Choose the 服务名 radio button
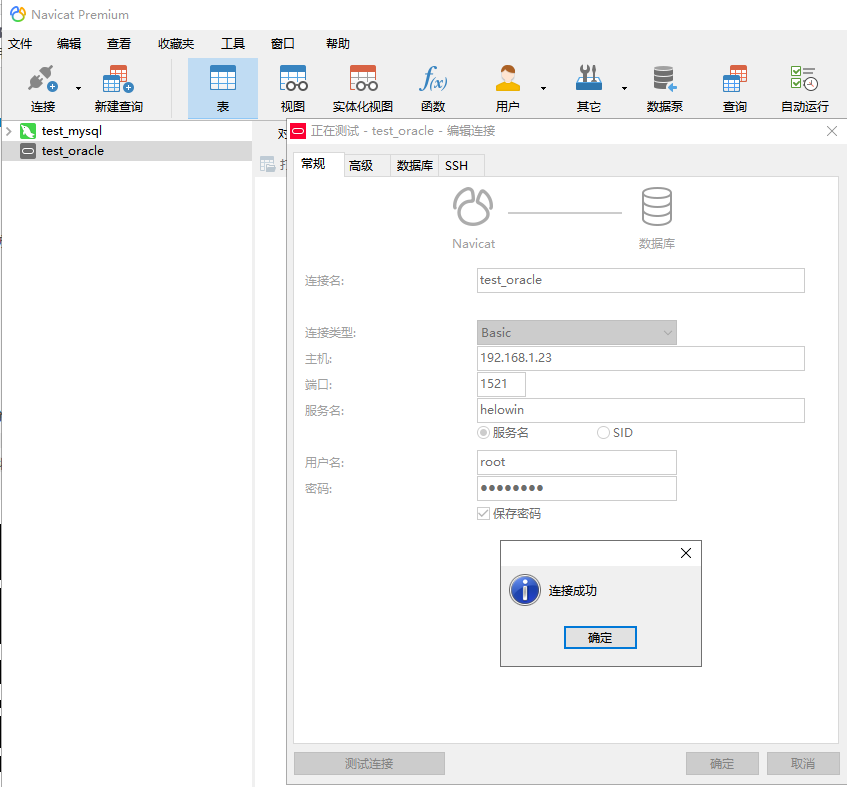This screenshot has height=787, width=847. [x=484, y=432]
